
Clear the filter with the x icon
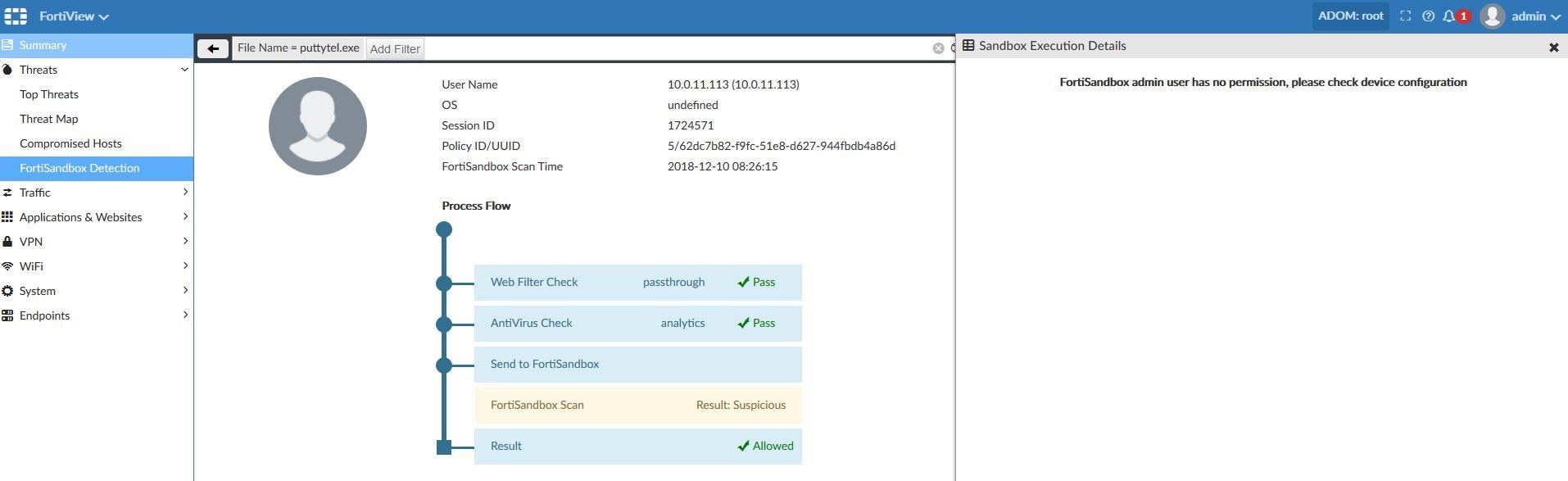pos(939,48)
